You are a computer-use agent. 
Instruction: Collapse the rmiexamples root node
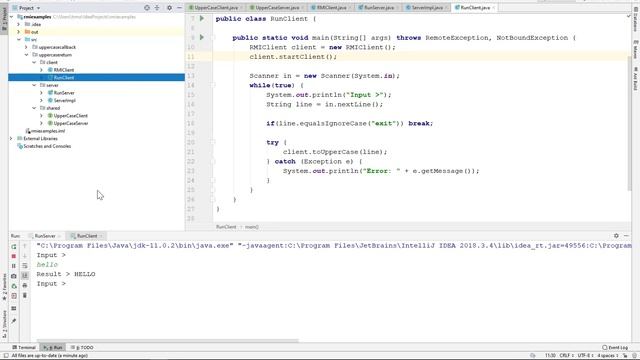point(11,17)
